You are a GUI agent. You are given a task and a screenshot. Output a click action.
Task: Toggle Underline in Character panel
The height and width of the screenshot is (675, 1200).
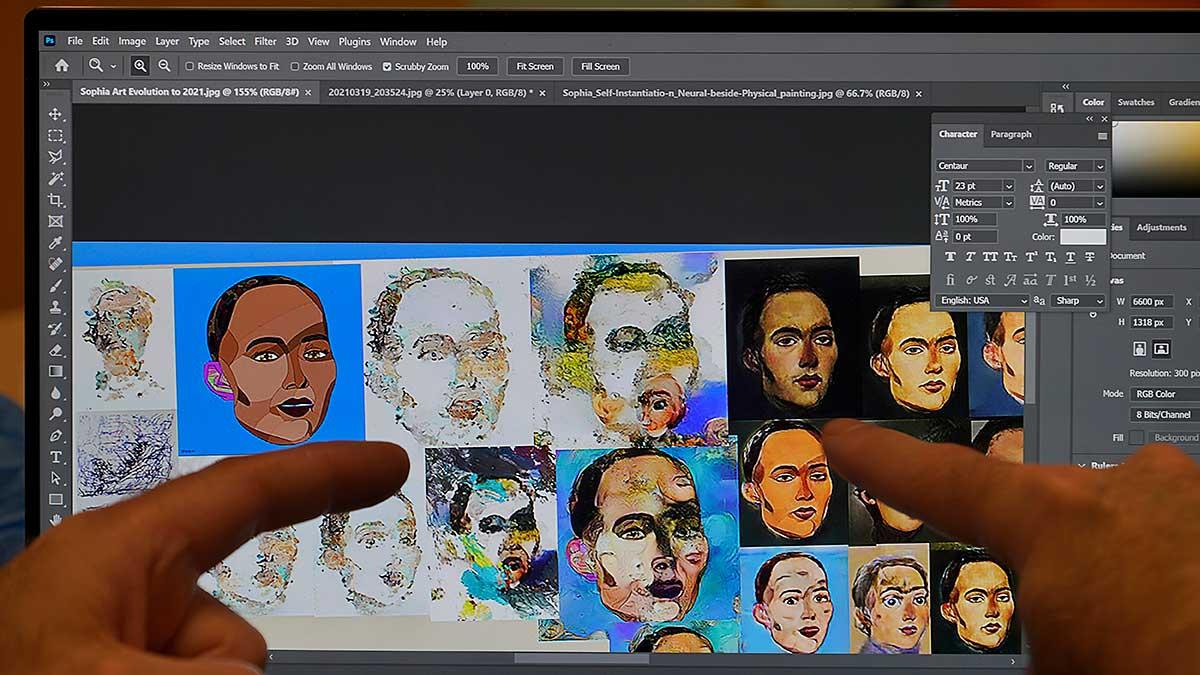[1070, 257]
